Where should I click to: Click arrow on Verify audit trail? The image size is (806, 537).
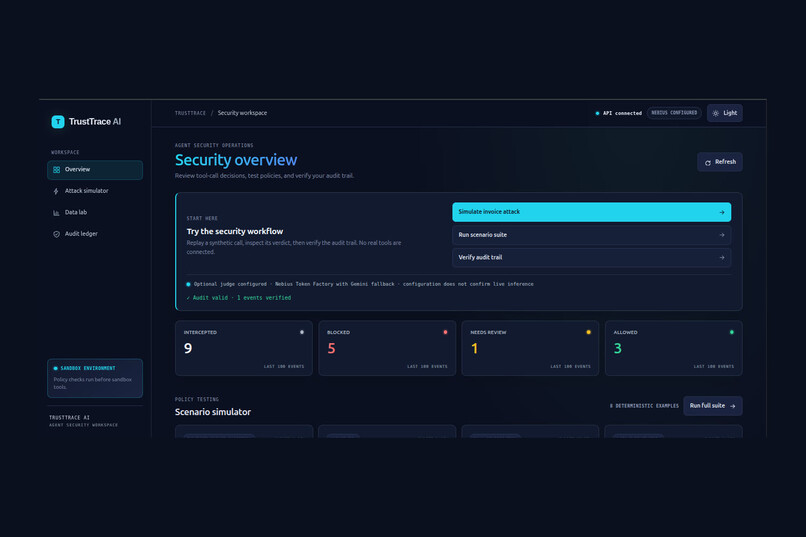(x=722, y=257)
